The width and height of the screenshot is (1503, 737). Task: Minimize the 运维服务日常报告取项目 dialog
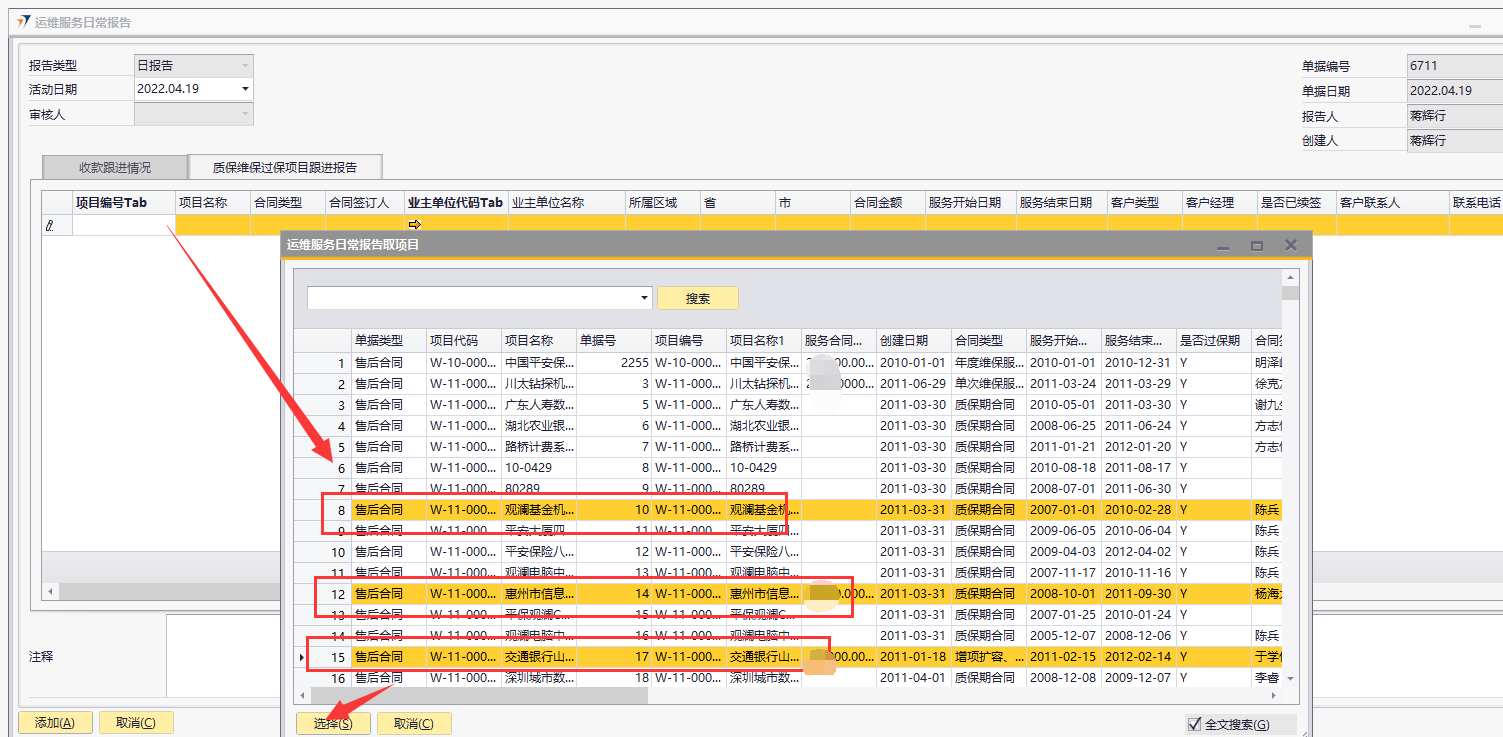[1224, 245]
